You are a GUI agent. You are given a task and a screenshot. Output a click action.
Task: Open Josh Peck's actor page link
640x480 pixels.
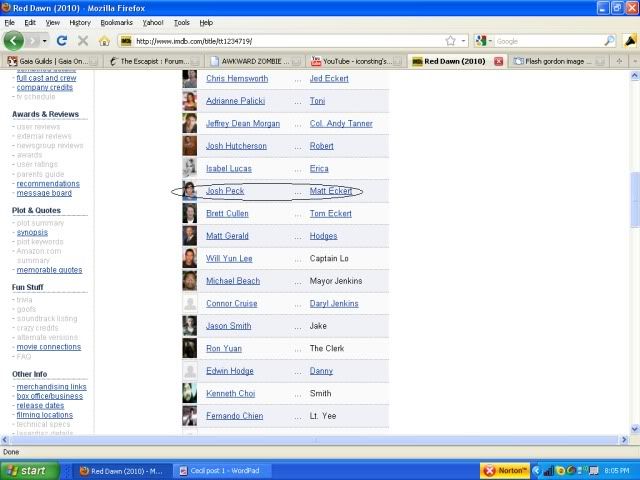click(x=224, y=191)
